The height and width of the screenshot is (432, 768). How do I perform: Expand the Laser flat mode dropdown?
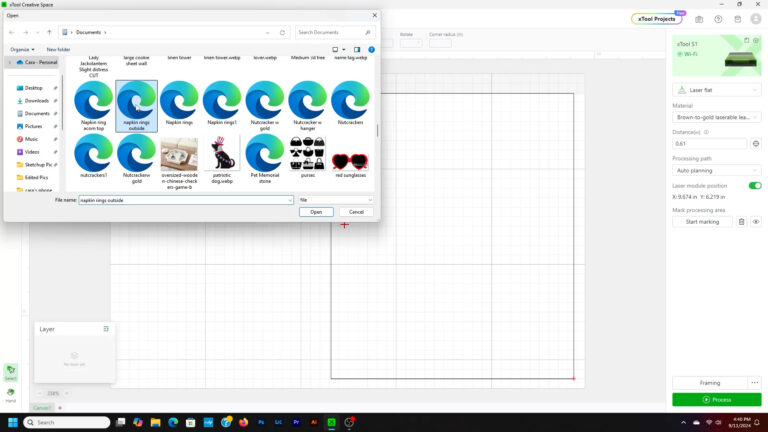click(x=718, y=90)
